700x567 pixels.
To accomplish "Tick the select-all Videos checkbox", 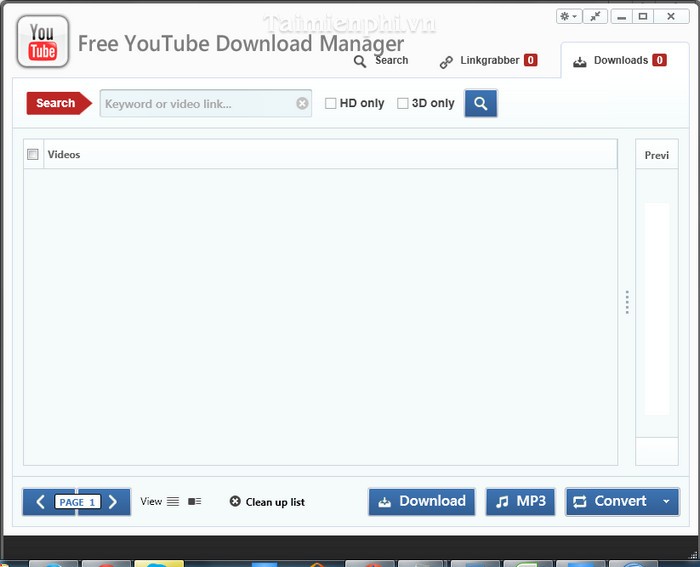I will 33,154.
